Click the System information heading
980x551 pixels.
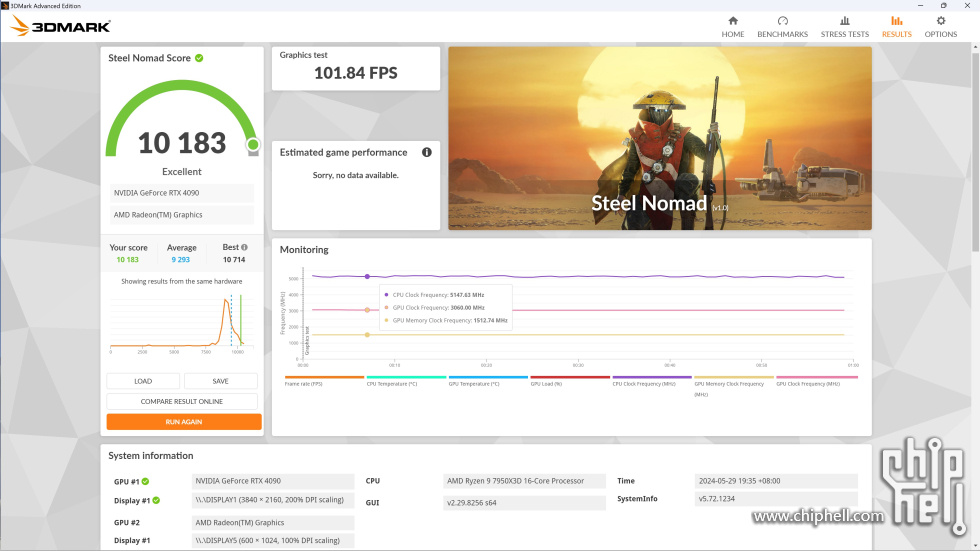click(151, 456)
